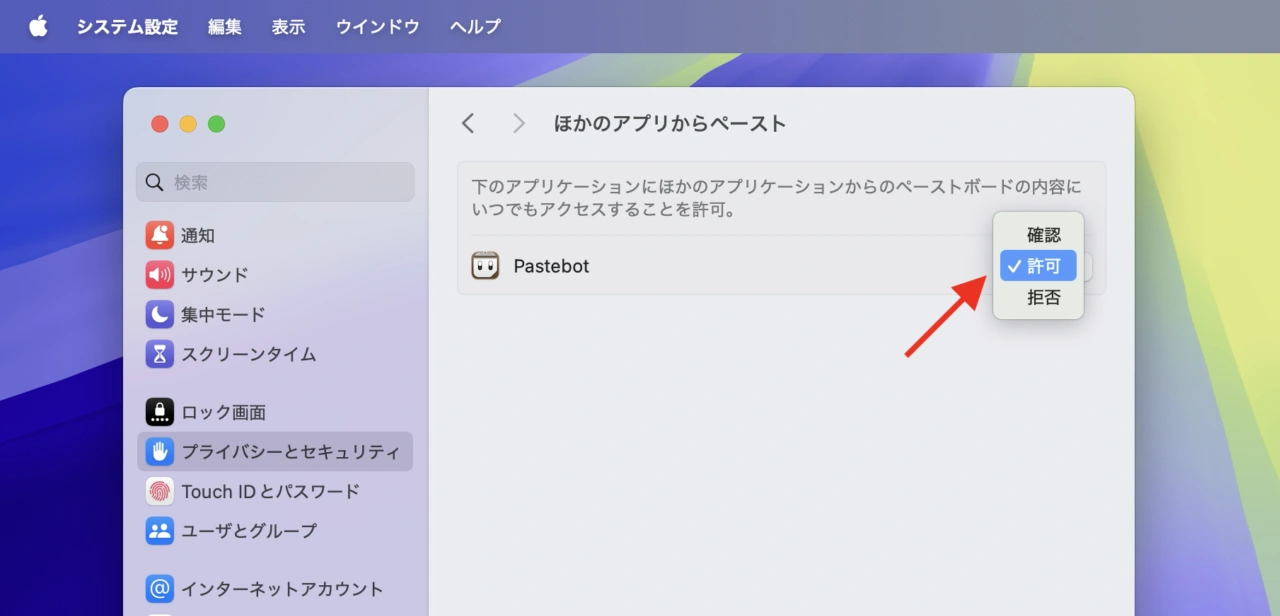Open the Apple menu

click(38, 27)
